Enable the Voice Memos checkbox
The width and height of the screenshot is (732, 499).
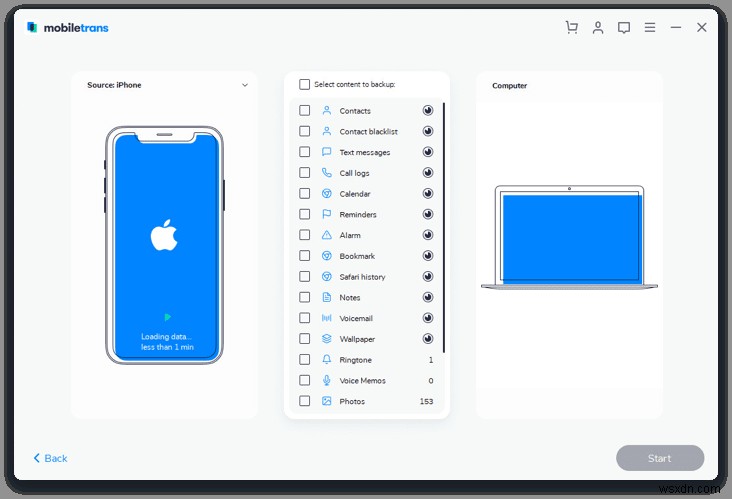point(304,380)
